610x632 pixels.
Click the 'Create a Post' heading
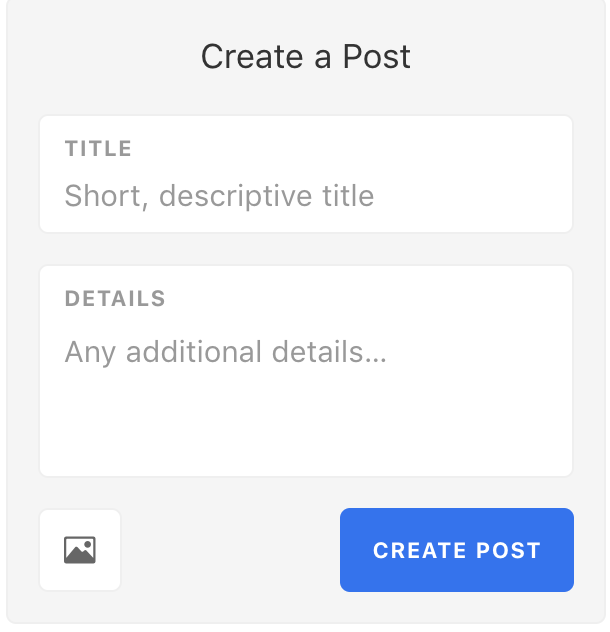click(x=306, y=56)
